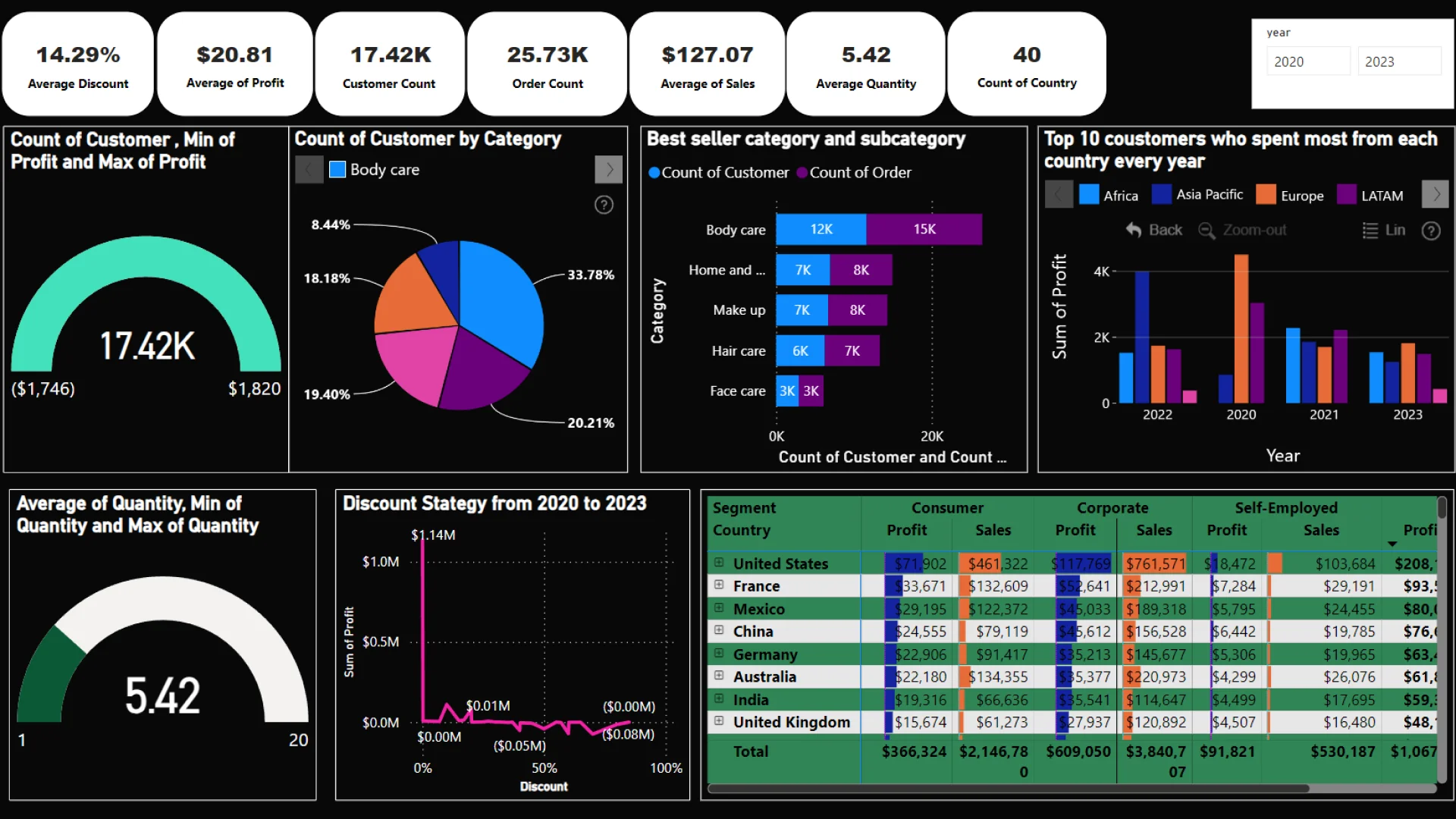This screenshot has width=1456, height=819.
Task: Select the Body care 15K order bar
Action: click(924, 229)
